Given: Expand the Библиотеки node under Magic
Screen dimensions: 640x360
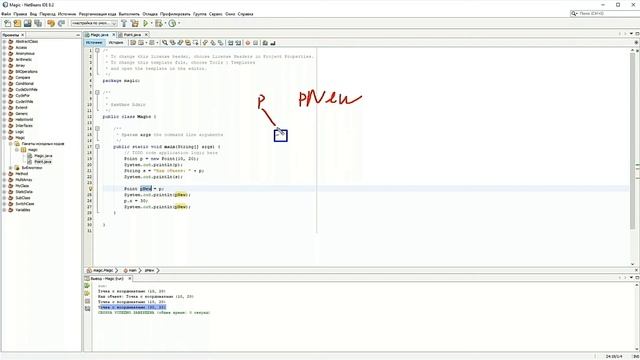Looking at the screenshot, I should (x=11, y=168).
